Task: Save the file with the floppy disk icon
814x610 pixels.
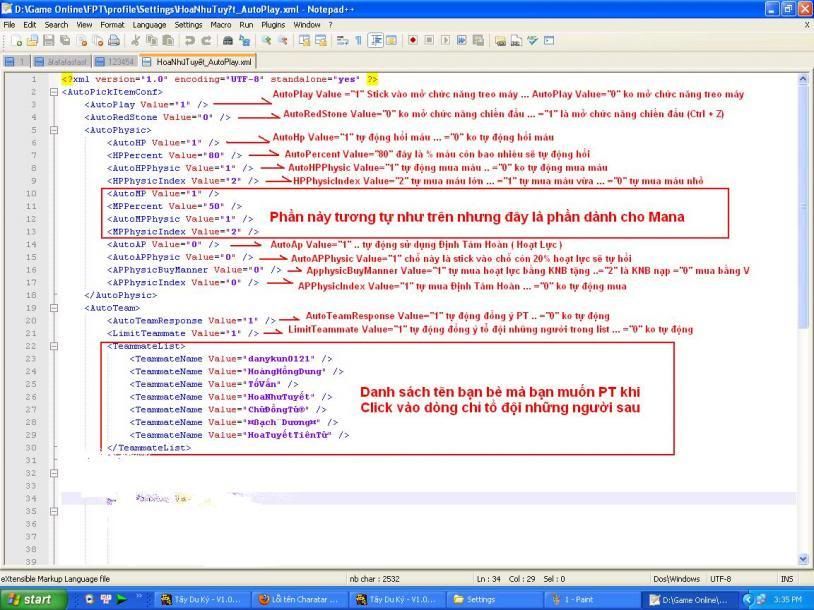Action: pos(49,40)
